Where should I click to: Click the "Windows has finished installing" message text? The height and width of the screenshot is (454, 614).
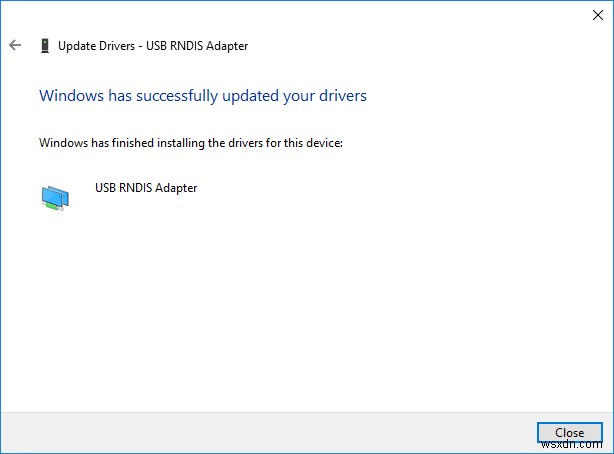[190, 143]
